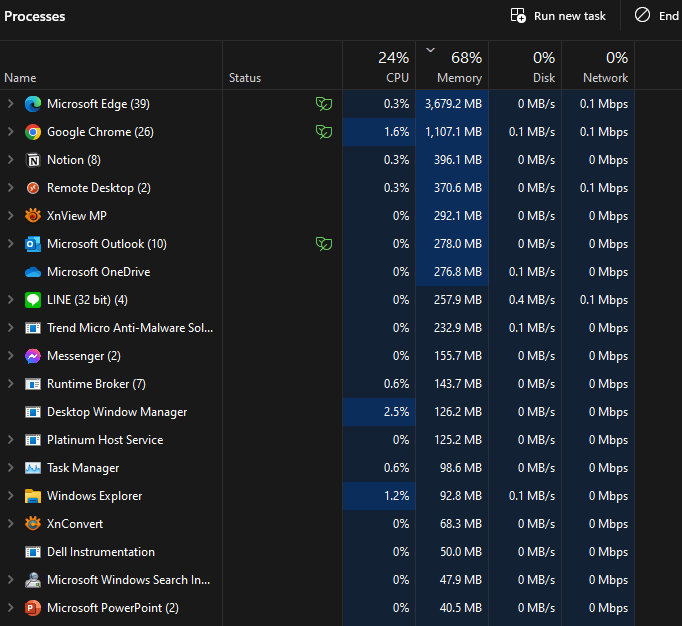Screen dimensions: 682x626
Task: Click the End task label
Action: (x=670, y=16)
